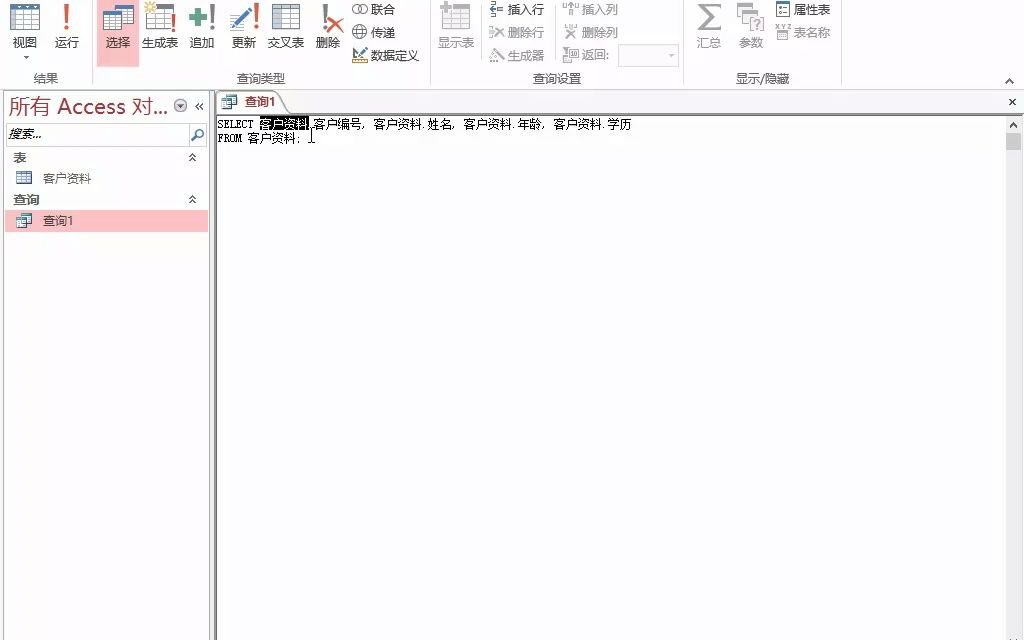Click 删除列 delete columns
The width and height of the screenshot is (1024, 640).
click(x=590, y=32)
